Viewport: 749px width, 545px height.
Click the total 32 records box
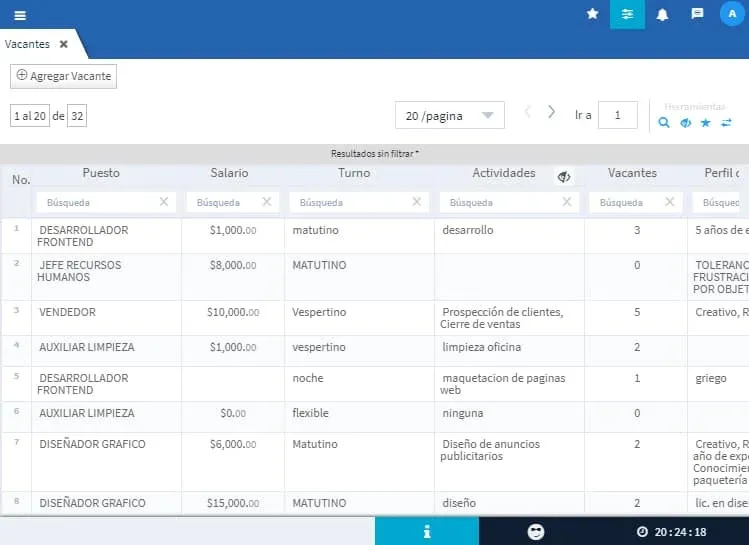[x=77, y=116]
